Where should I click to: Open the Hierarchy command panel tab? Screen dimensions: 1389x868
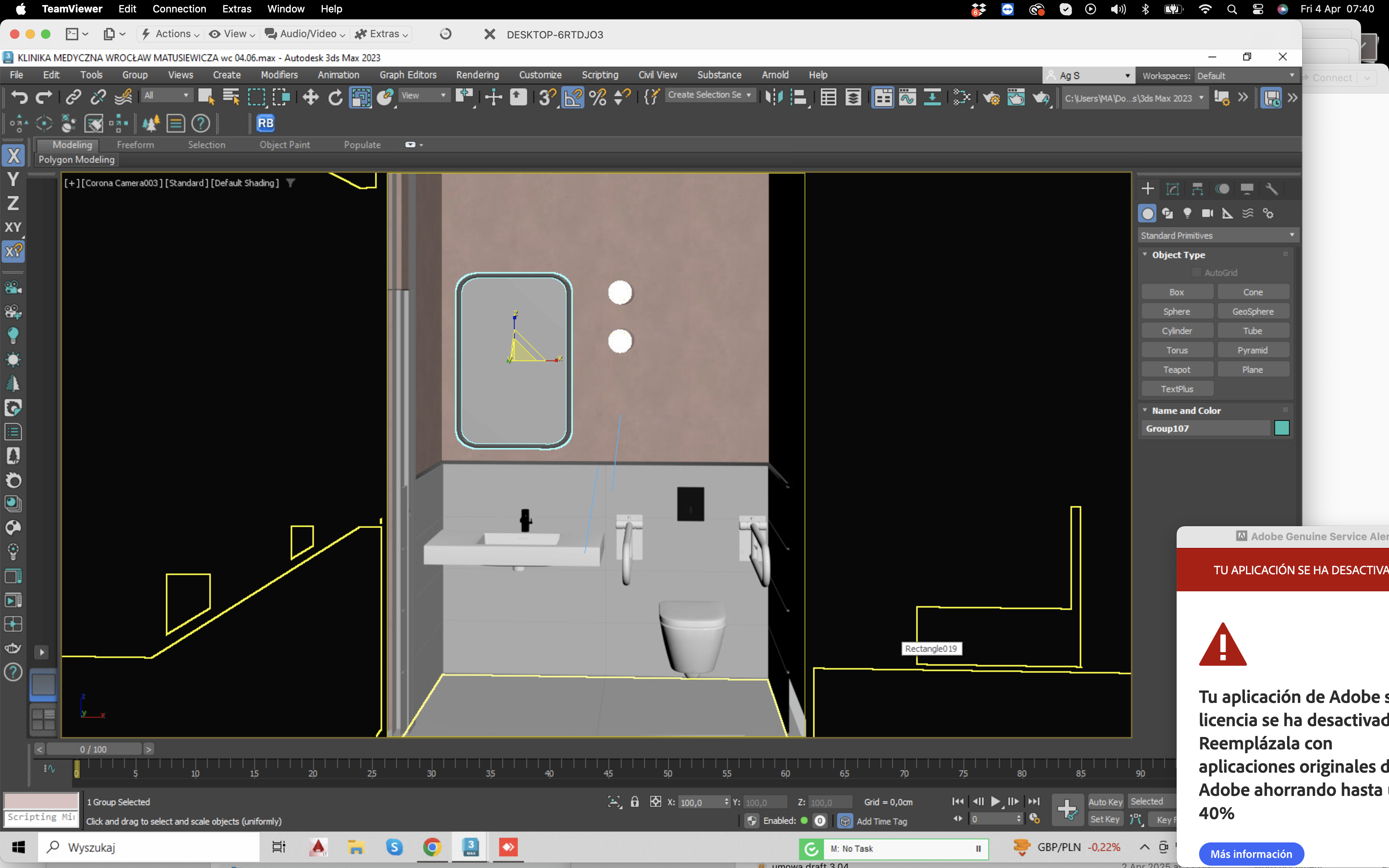click(1197, 189)
